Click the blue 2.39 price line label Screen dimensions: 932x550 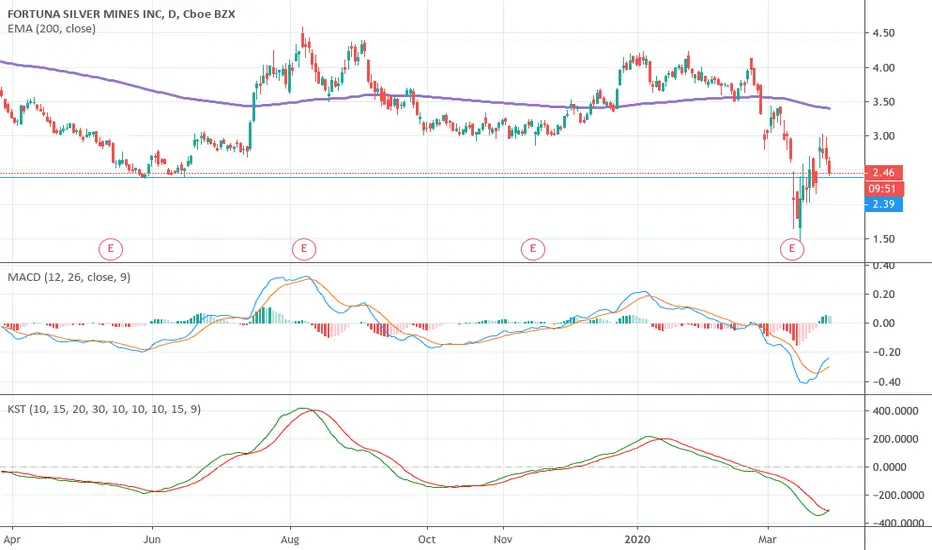tap(883, 204)
